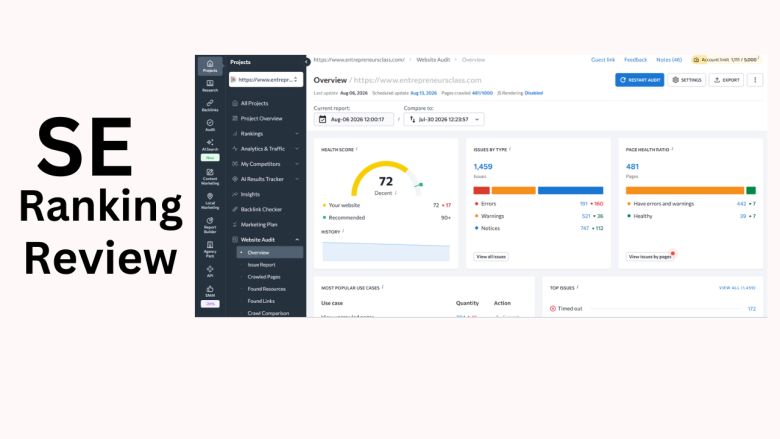Click the health score history chart
This screenshot has width=780, height=439.
click(386, 251)
